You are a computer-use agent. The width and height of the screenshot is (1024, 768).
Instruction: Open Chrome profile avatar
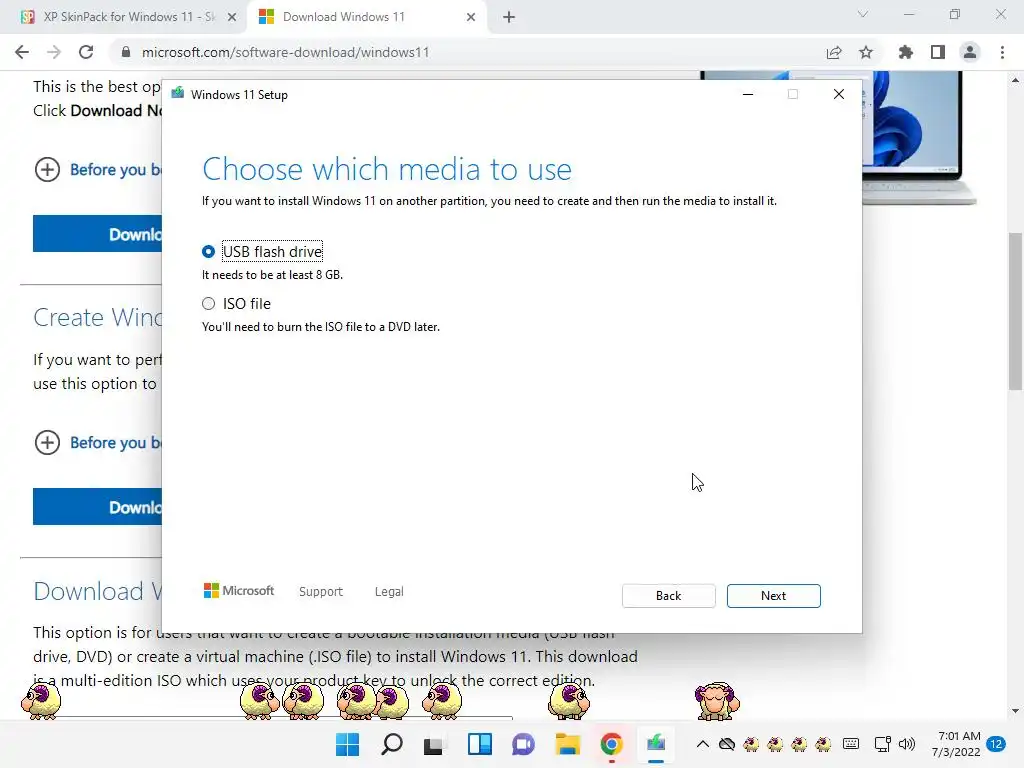(x=970, y=52)
